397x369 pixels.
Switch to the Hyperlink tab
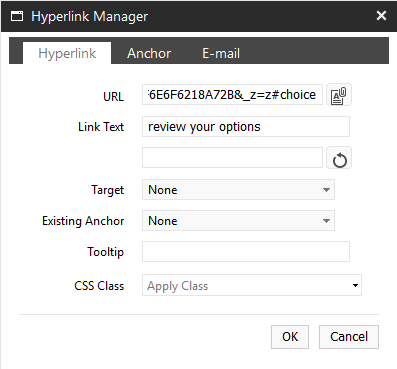tap(67, 53)
